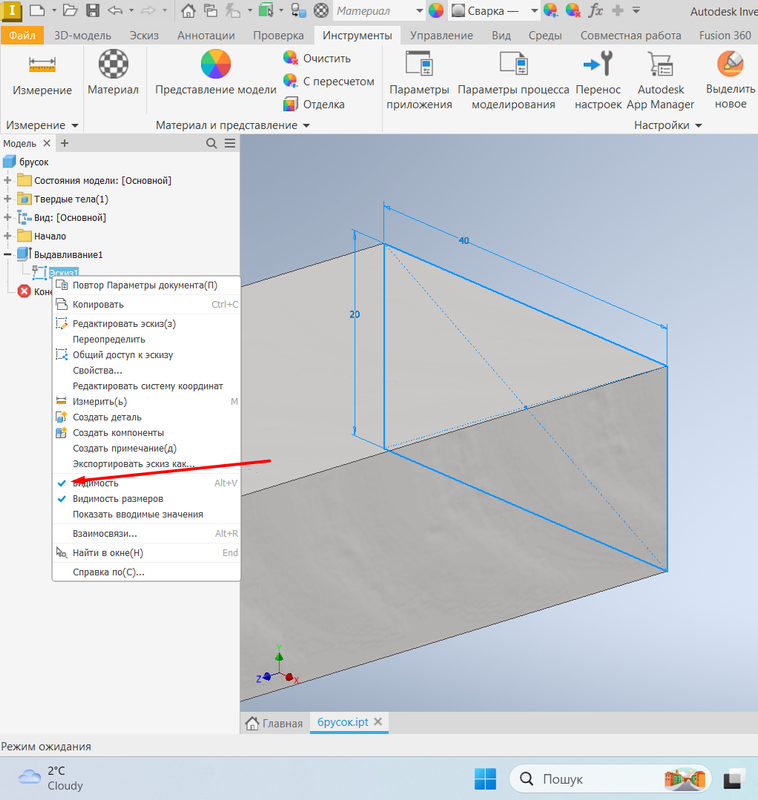Select Переопределить menu entry

146,339
